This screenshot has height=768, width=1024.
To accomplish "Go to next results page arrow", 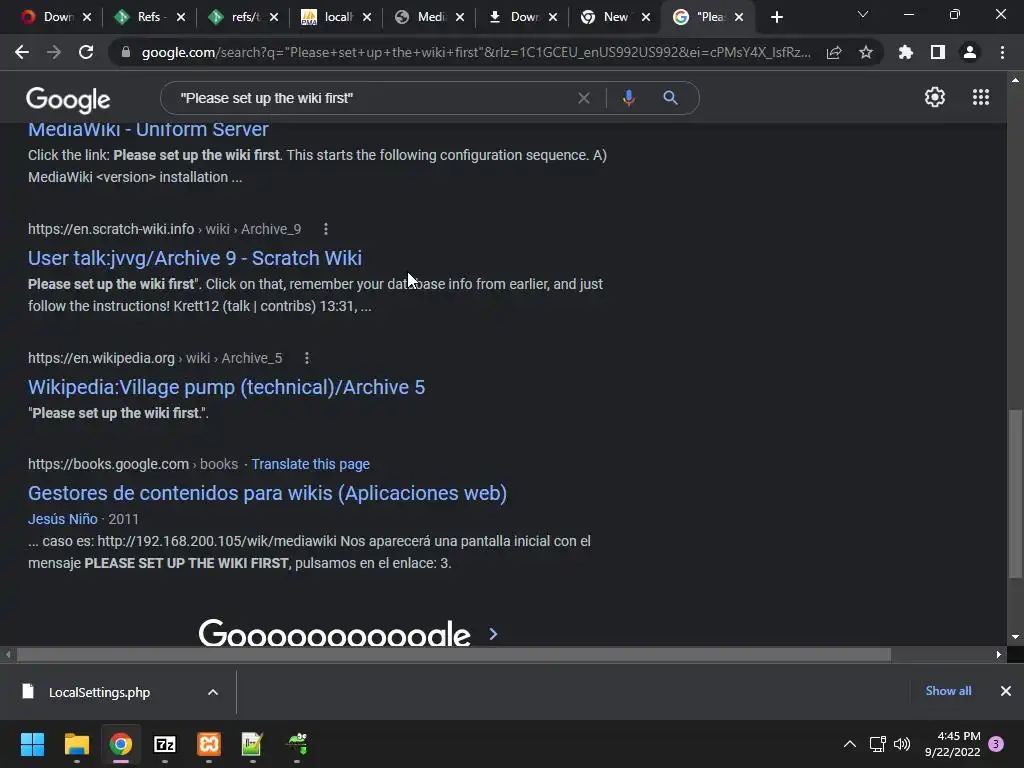I will [x=494, y=634].
